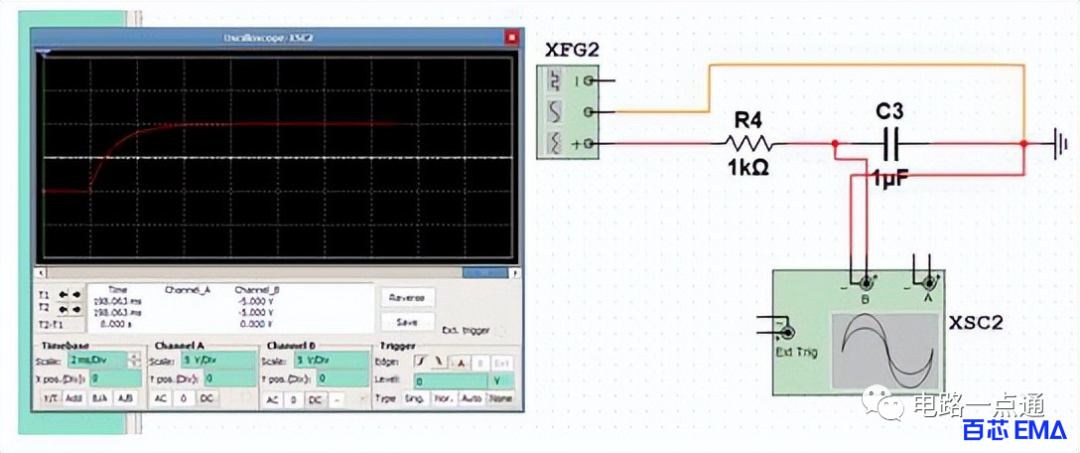The image size is (1080, 453).
Task: Select B/A display mode
Action: pyautogui.click(x=98, y=398)
